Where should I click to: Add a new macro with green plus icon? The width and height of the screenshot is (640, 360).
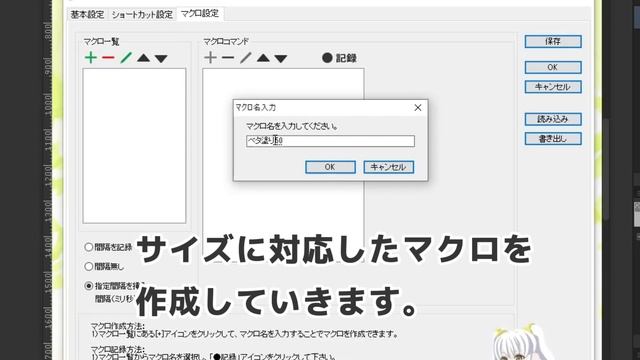(91, 58)
